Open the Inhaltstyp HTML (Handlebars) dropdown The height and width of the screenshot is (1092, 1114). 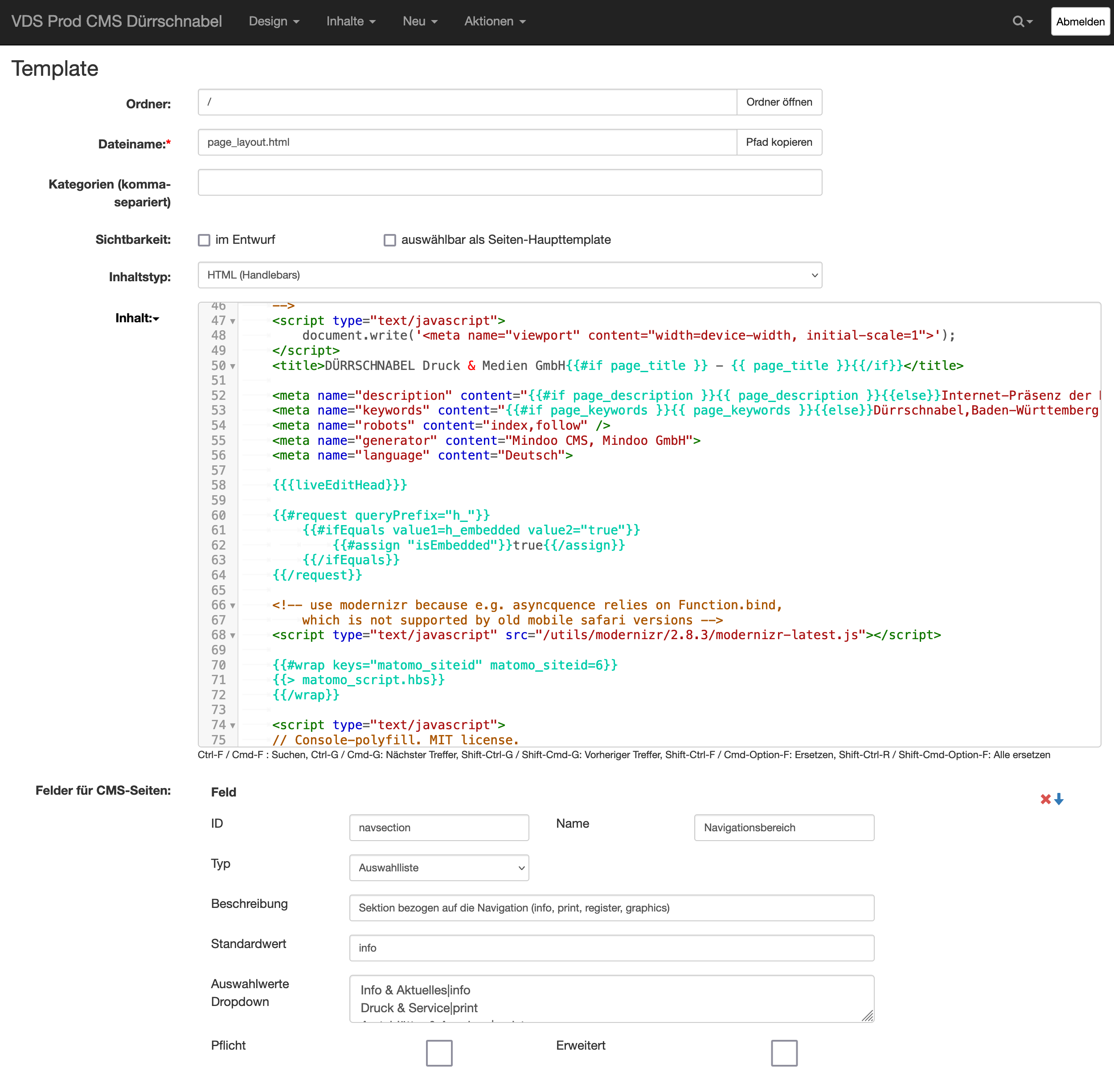pos(510,275)
